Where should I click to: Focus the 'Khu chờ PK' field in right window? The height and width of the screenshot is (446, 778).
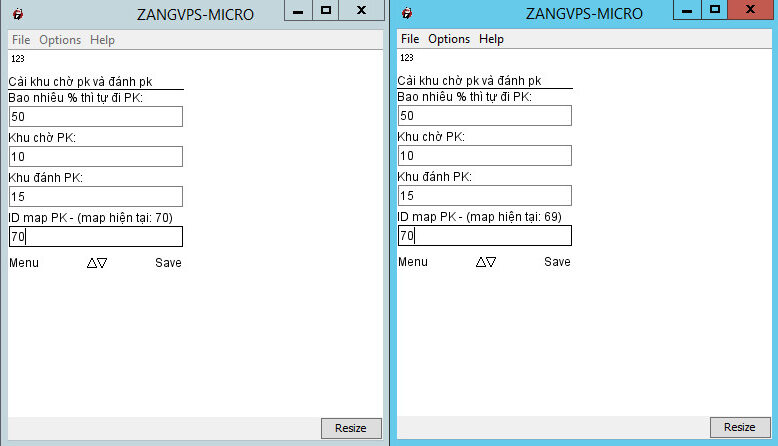[484, 156]
